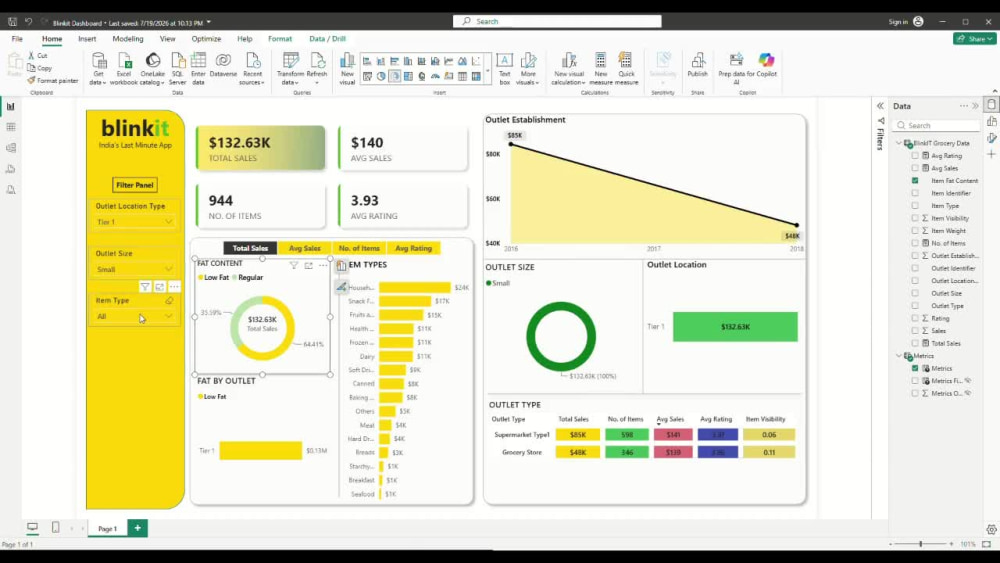Click Focus mode icon on Fat Content visual
Screen dimensions: 1000x563
(309, 265)
